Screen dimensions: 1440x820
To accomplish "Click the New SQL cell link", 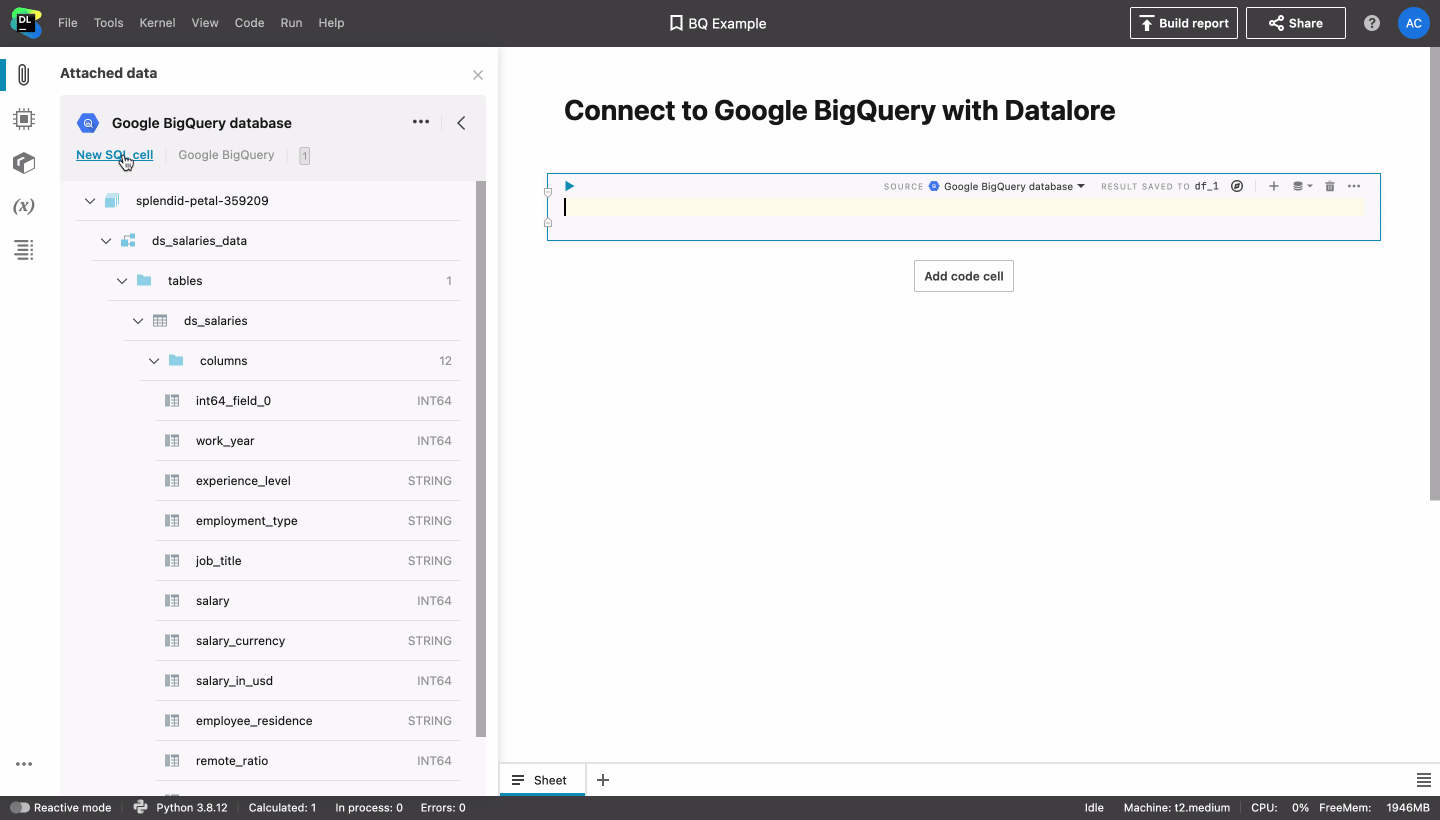I will pos(114,155).
